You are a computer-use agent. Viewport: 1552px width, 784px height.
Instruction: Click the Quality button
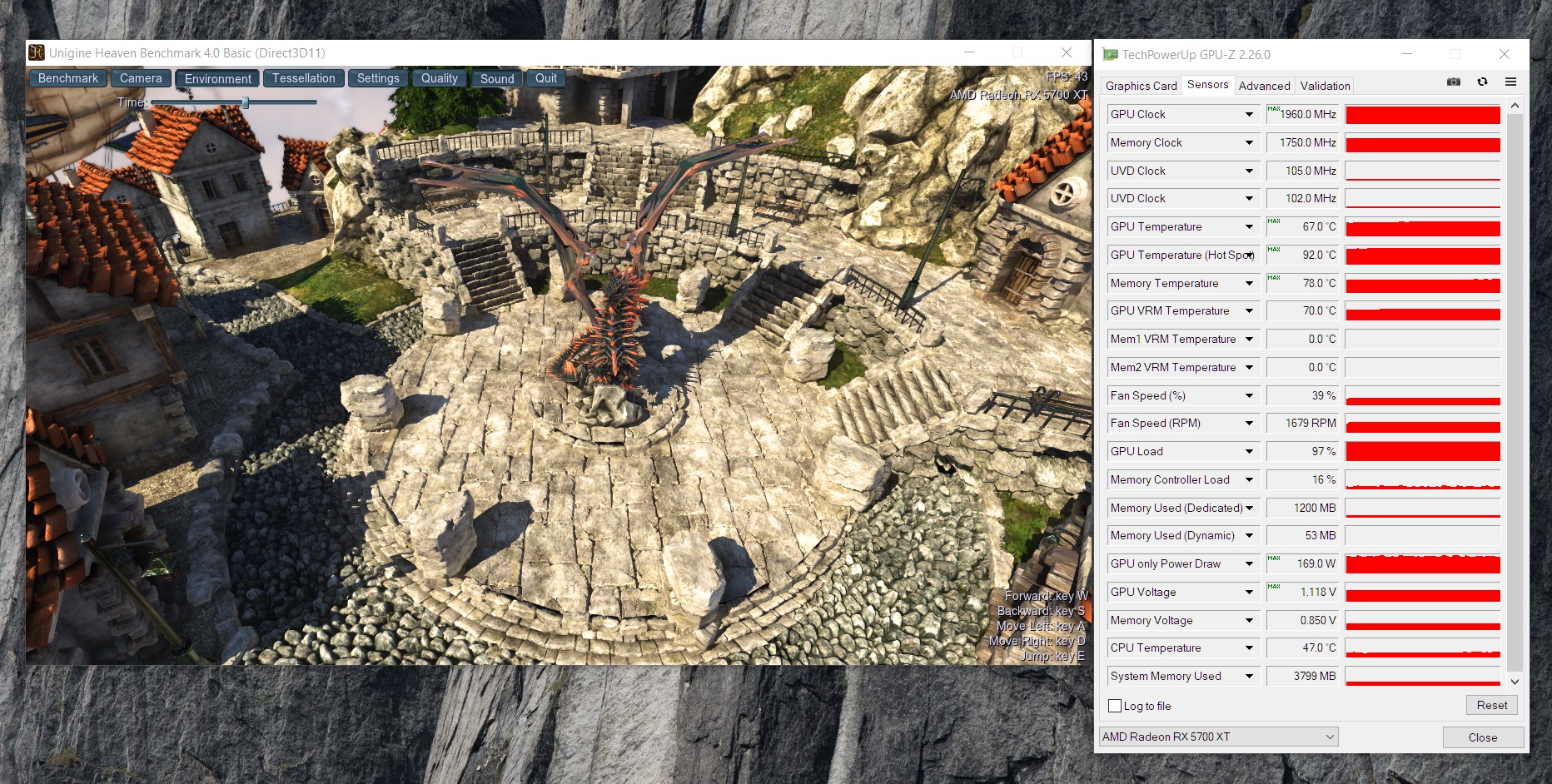click(440, 78)
